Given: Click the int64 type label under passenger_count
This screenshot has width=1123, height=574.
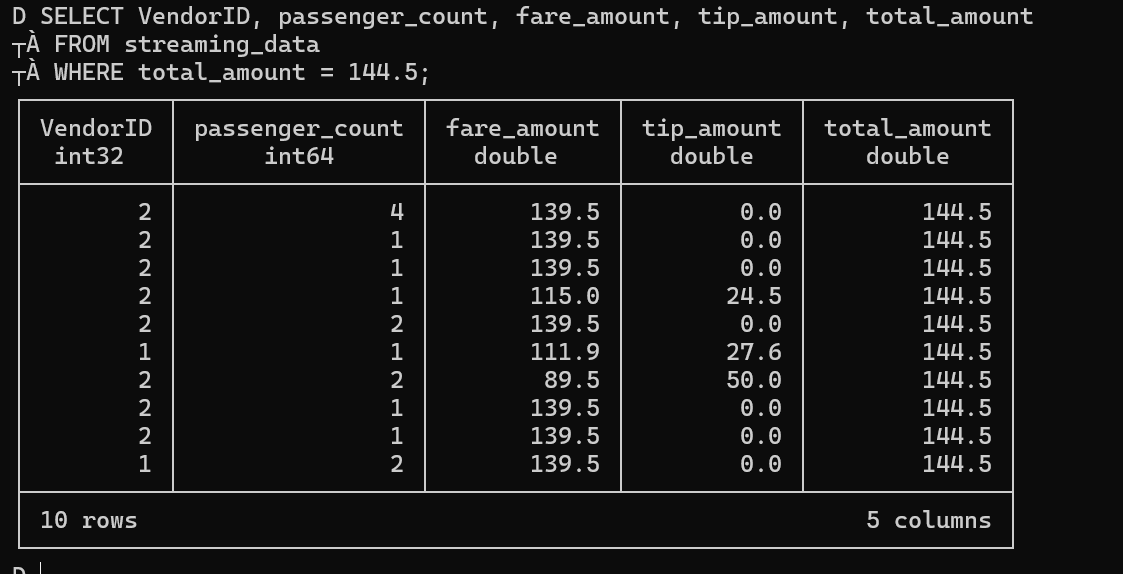Looking at the screenshot, I should coord(299,156).
